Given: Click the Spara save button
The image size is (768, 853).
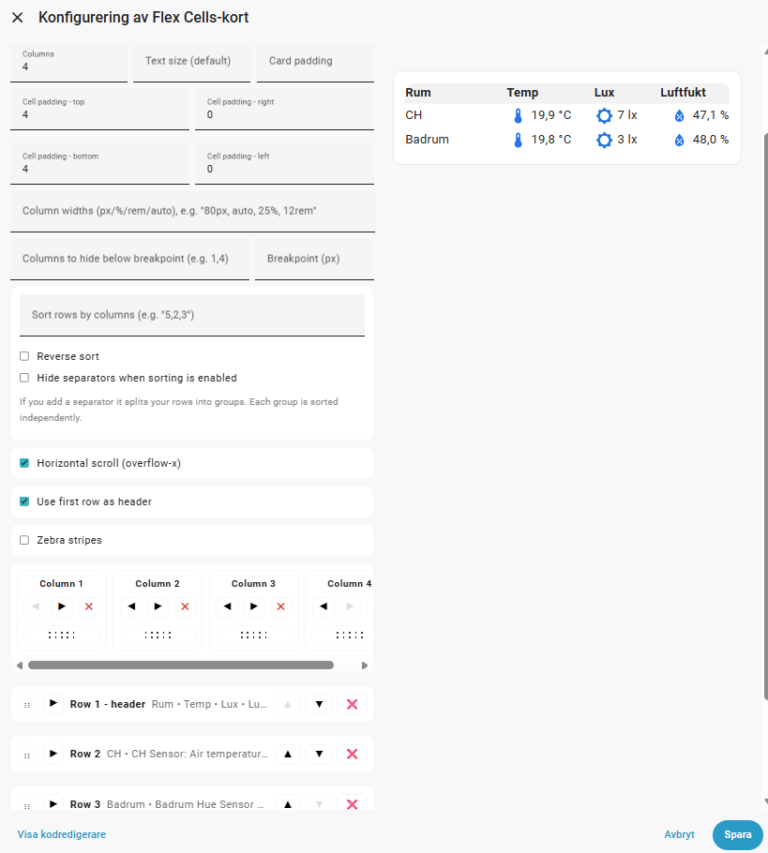Looking at the screenshot, I should click(738, 835).
